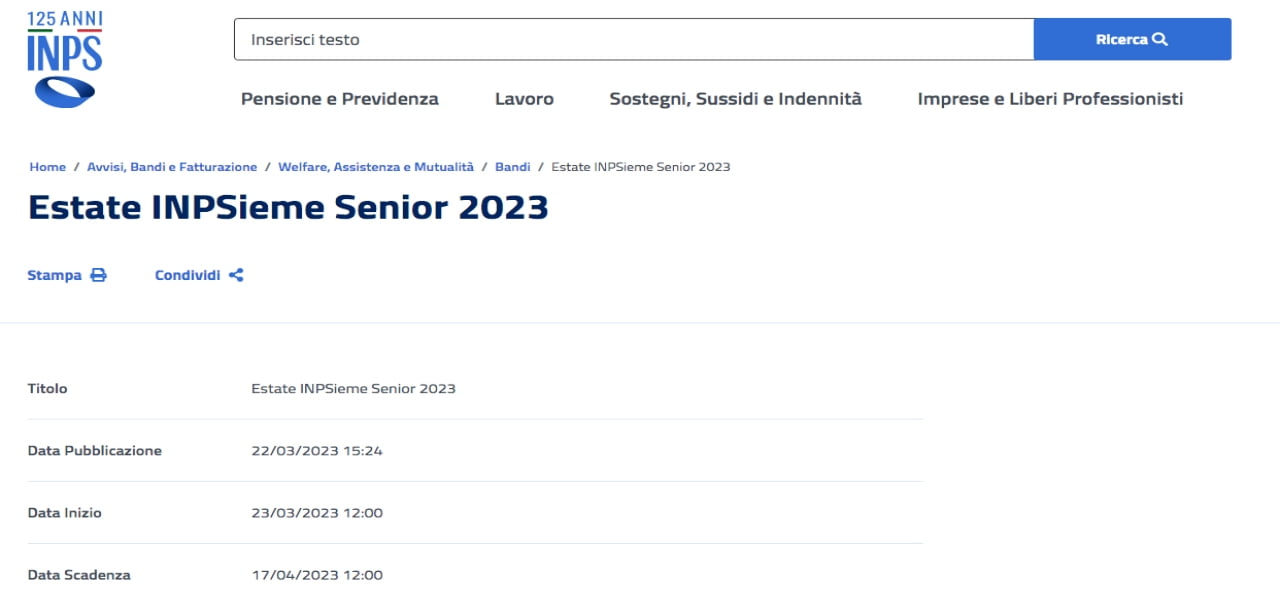Open the Pensione e Previdenza menu
Screen dimensions: 1280x600
(340, 99)
